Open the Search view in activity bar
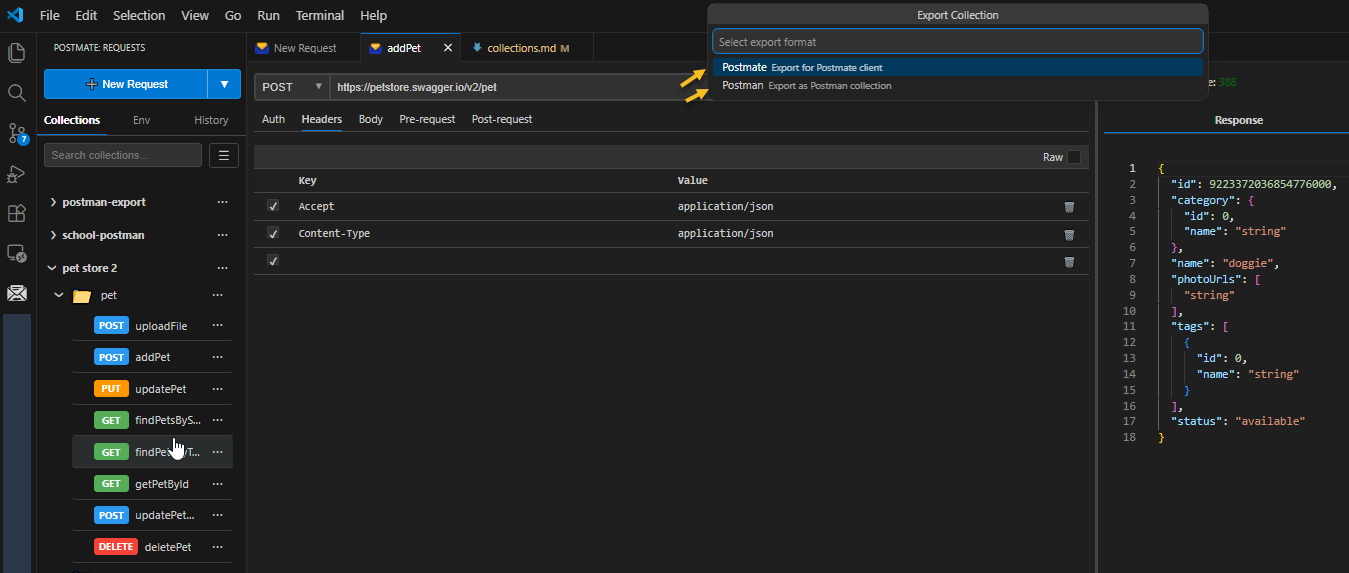Viewport: 1349px width, 573px height. (x=16, y=93)
